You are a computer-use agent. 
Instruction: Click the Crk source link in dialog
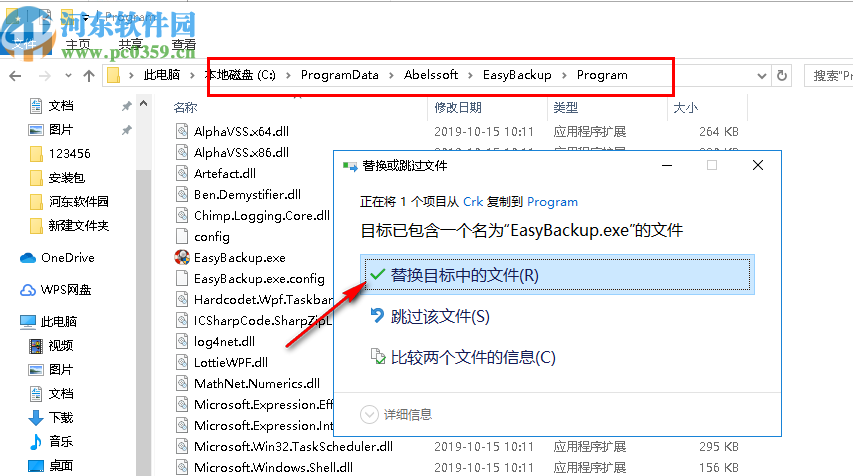(x=473, y=202)
